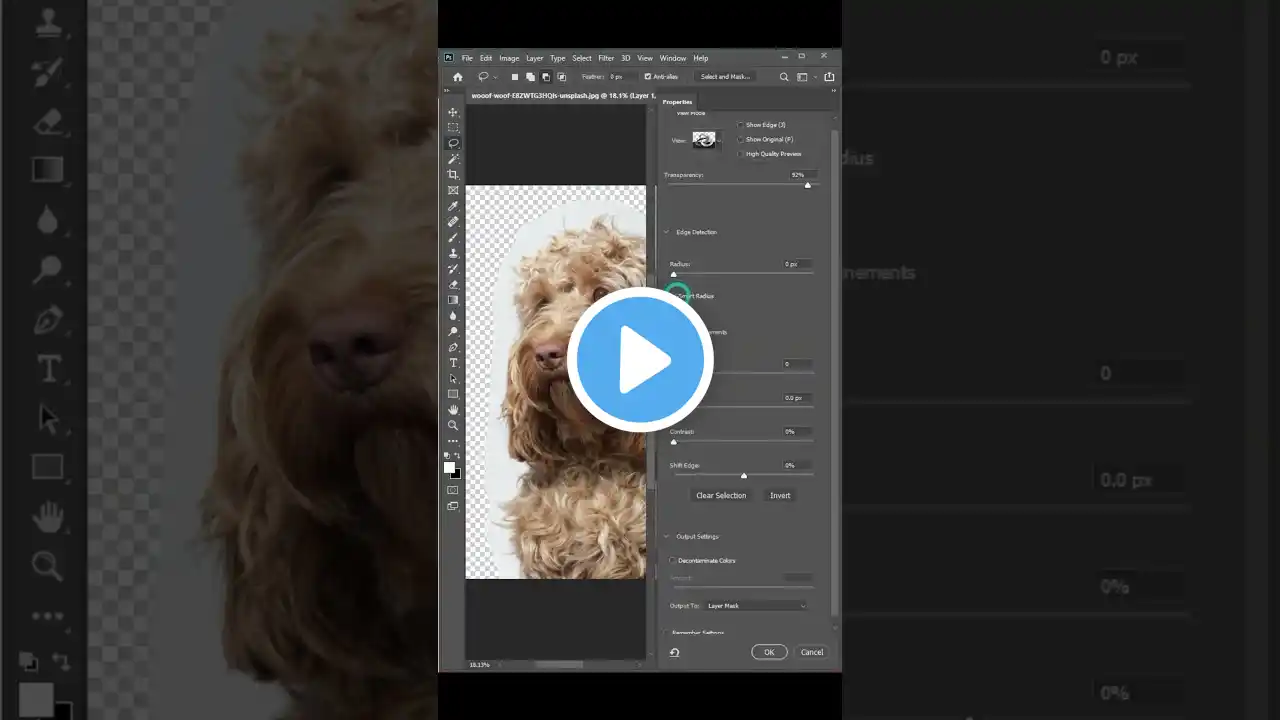Screen dimensions: 1280x720
Task: Click the Cancel button
Action: (812, 652)
